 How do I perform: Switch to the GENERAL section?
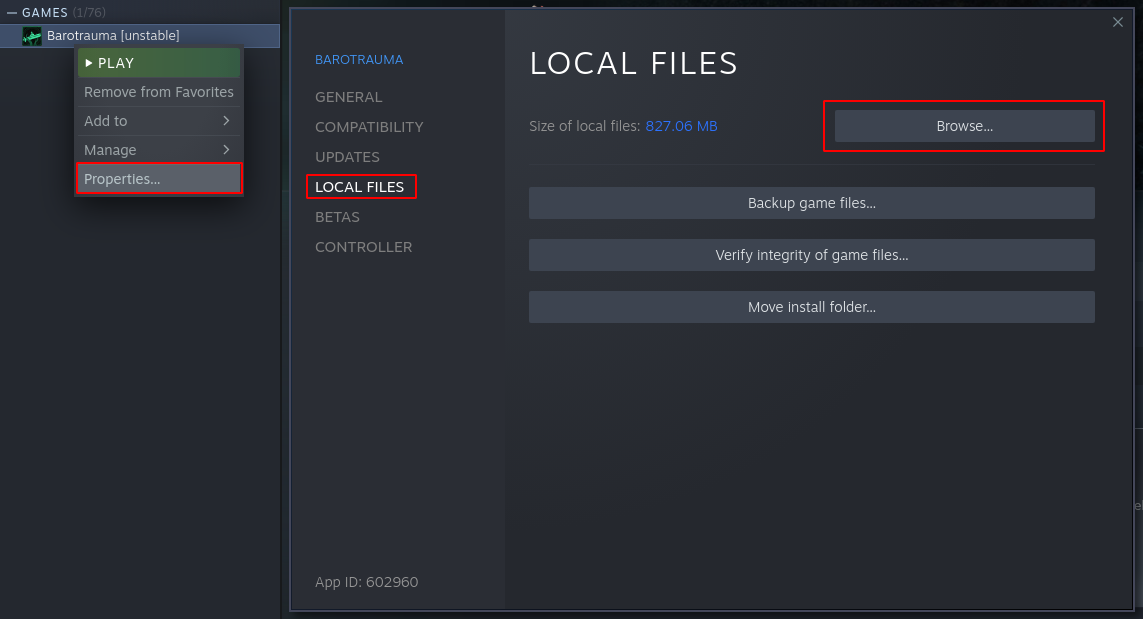(348, 97)
